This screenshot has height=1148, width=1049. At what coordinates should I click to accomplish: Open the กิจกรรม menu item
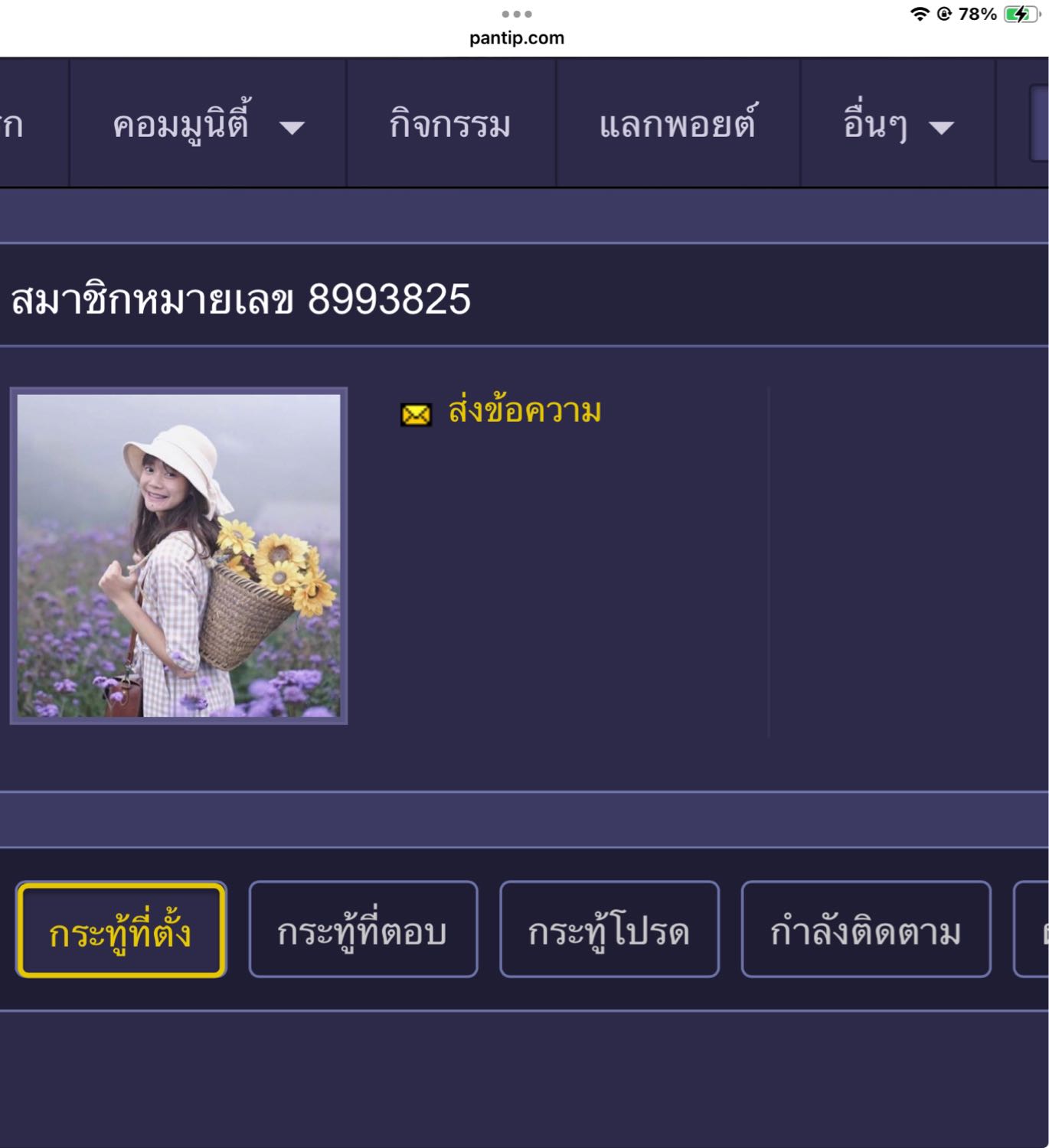pyautogui.click(x=451, y=123)
